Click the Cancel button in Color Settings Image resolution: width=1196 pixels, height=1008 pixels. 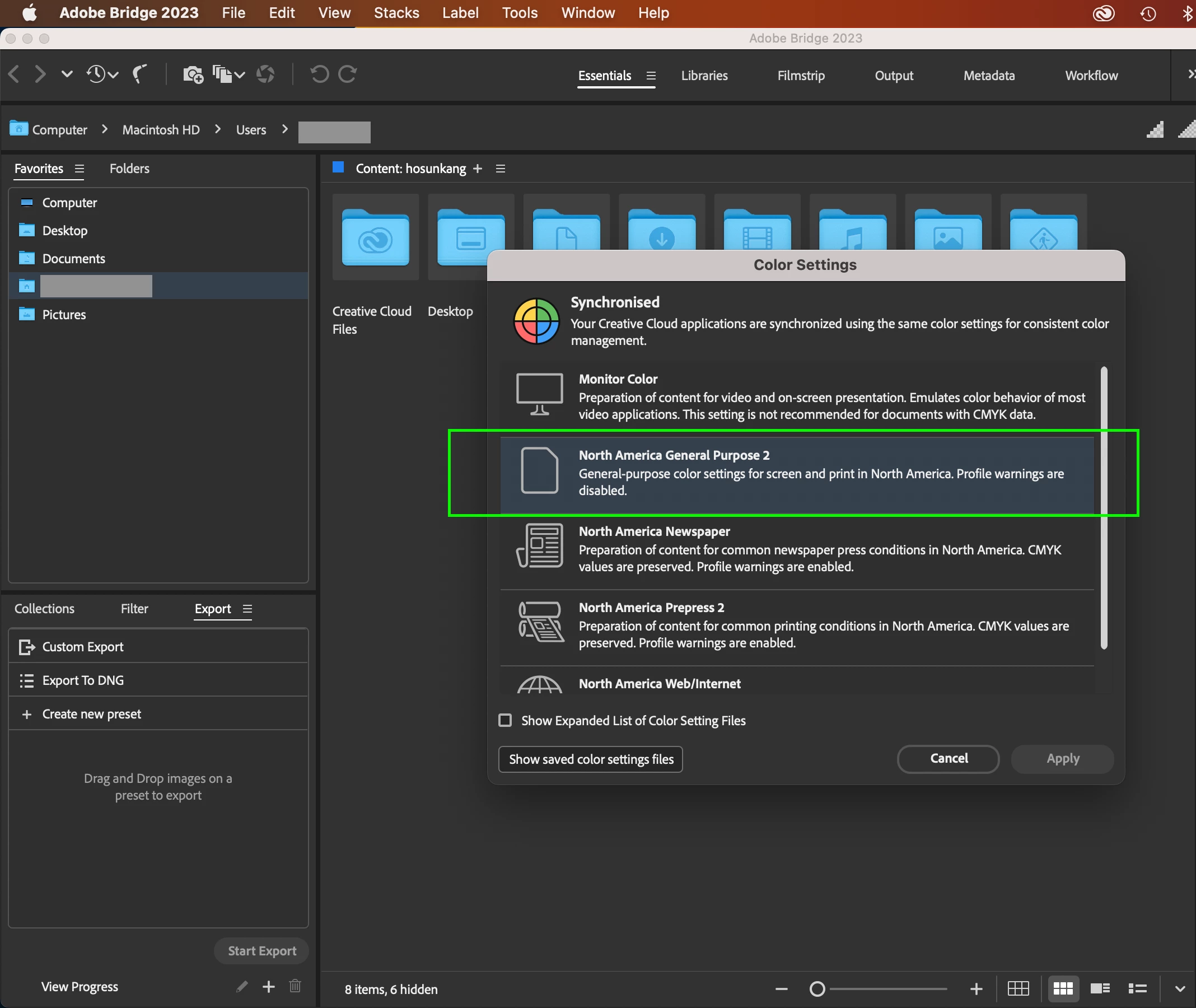pyautogui.click(x=948, y=758)
